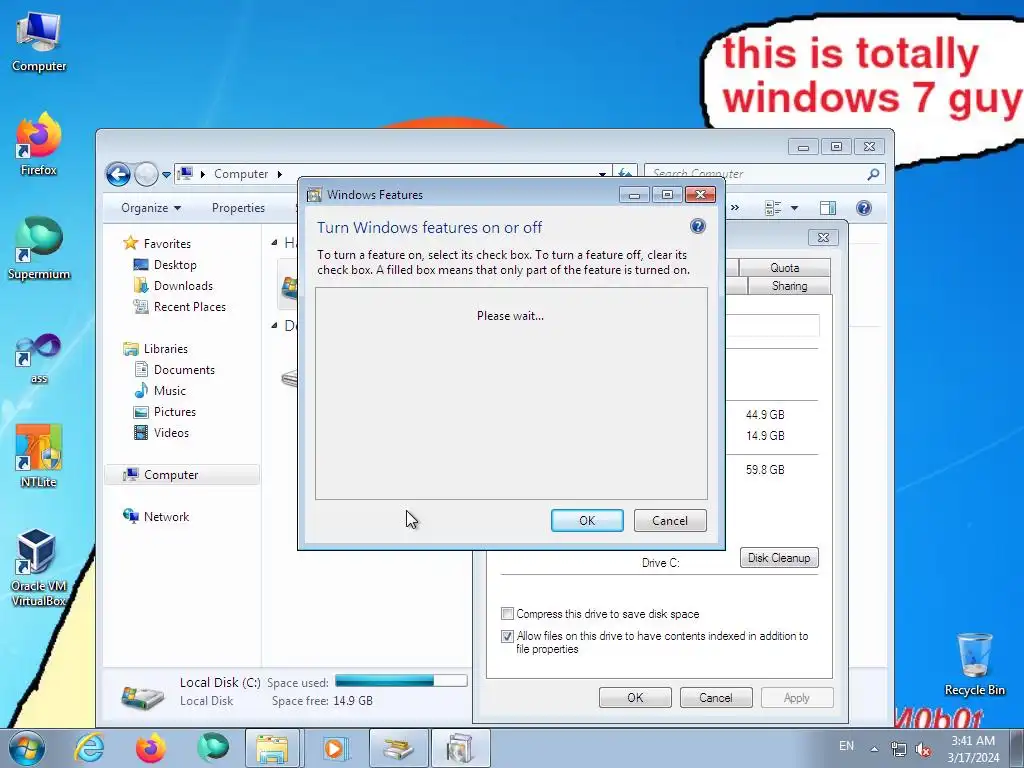
Task: Open the Documents library
Action: (184, 370)
